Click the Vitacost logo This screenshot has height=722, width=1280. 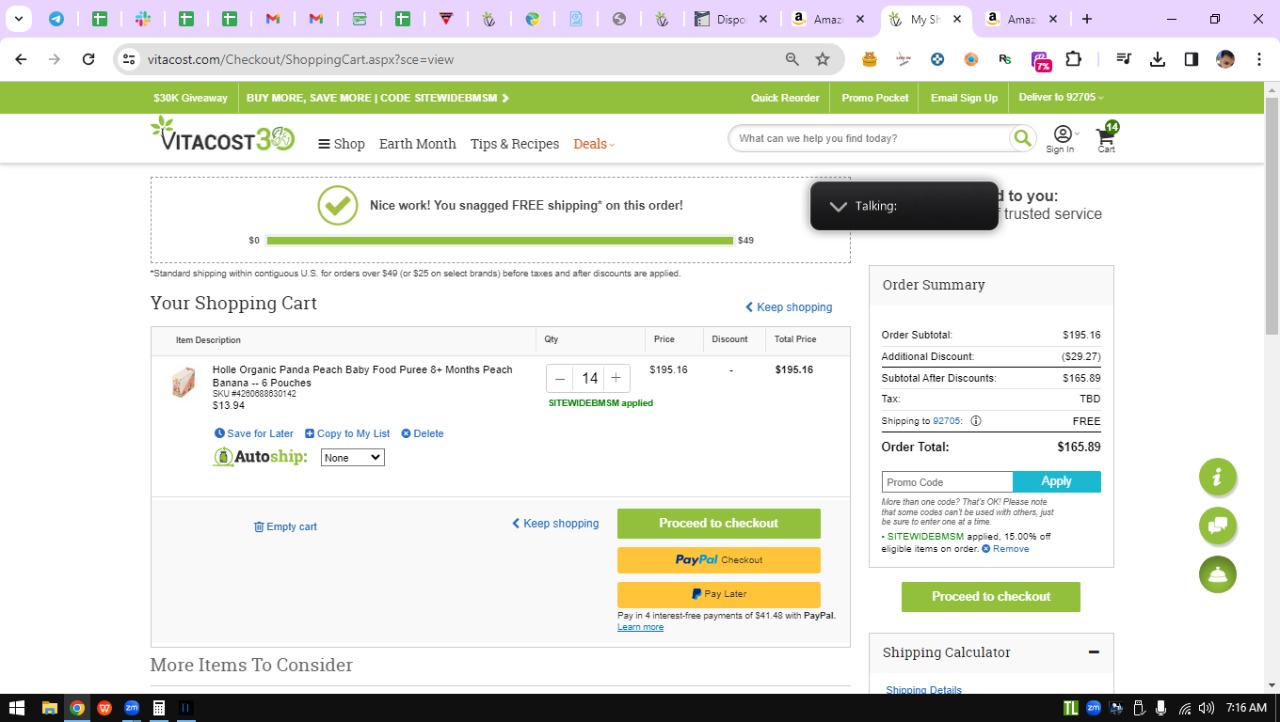pyautogui.click(x=222, y=135)
